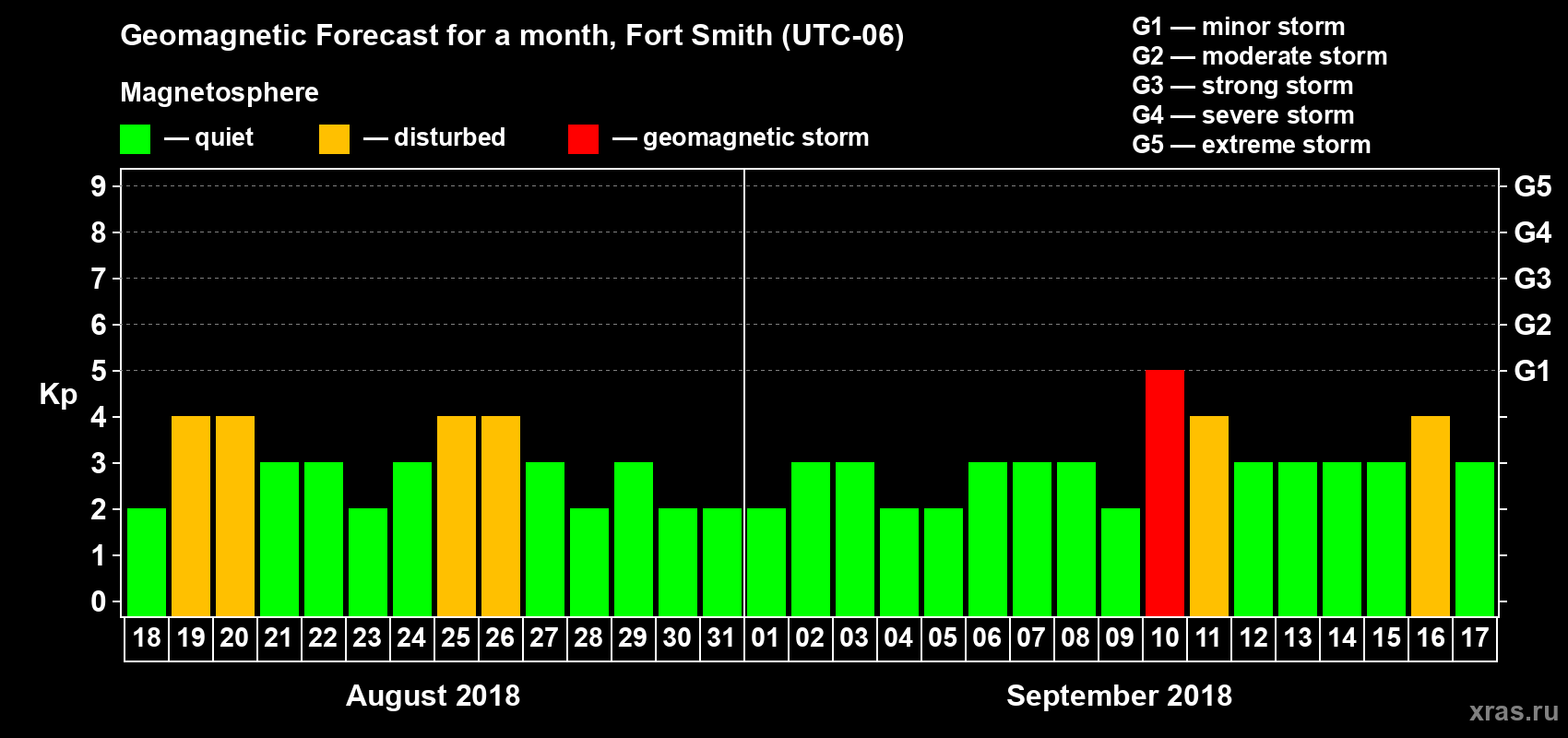1568x738 pixels.
Task: Select the green bar for September 01
Action: [x=766, y=563]
